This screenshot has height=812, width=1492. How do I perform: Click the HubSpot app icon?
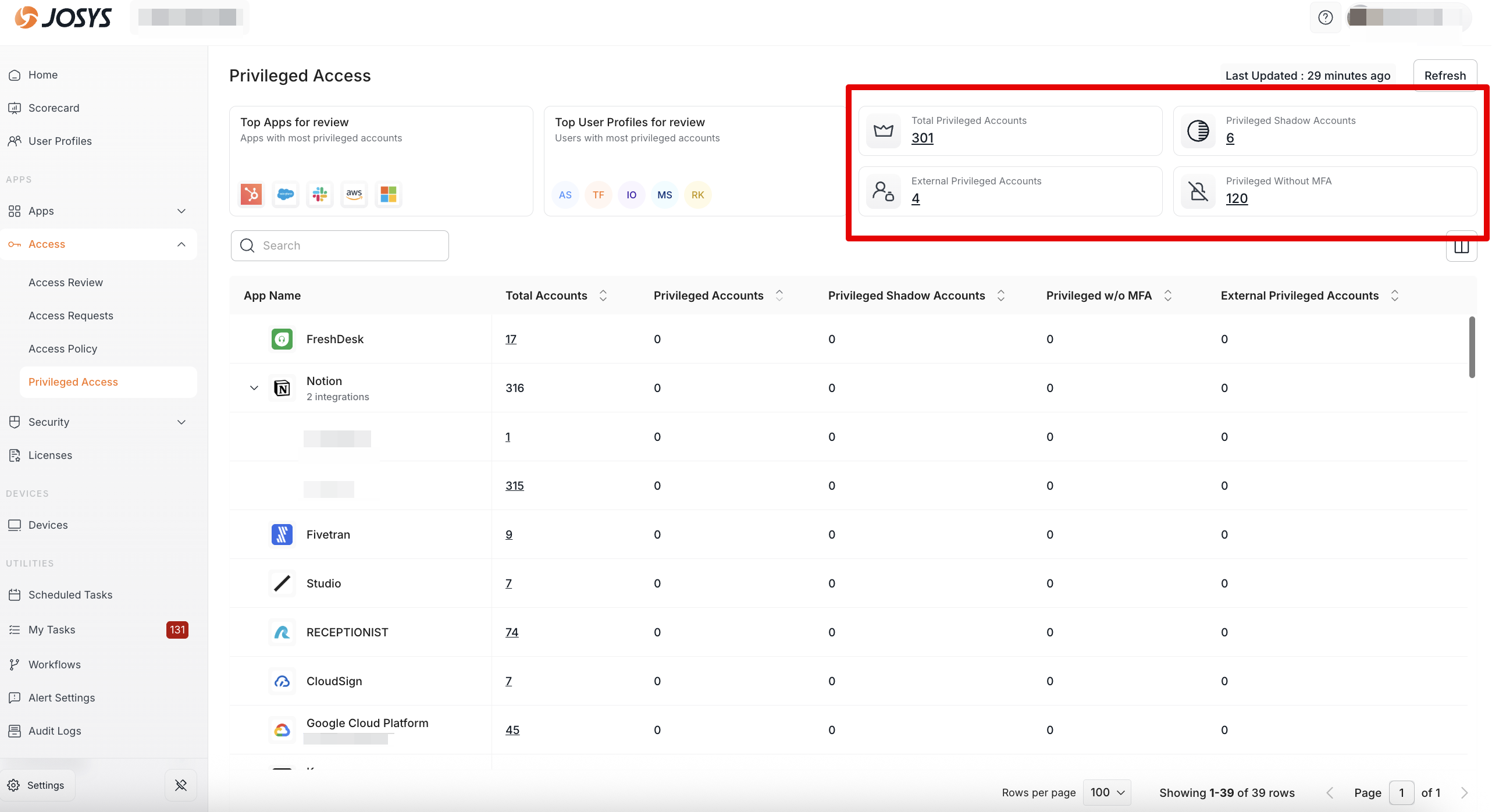pos(251,194)
